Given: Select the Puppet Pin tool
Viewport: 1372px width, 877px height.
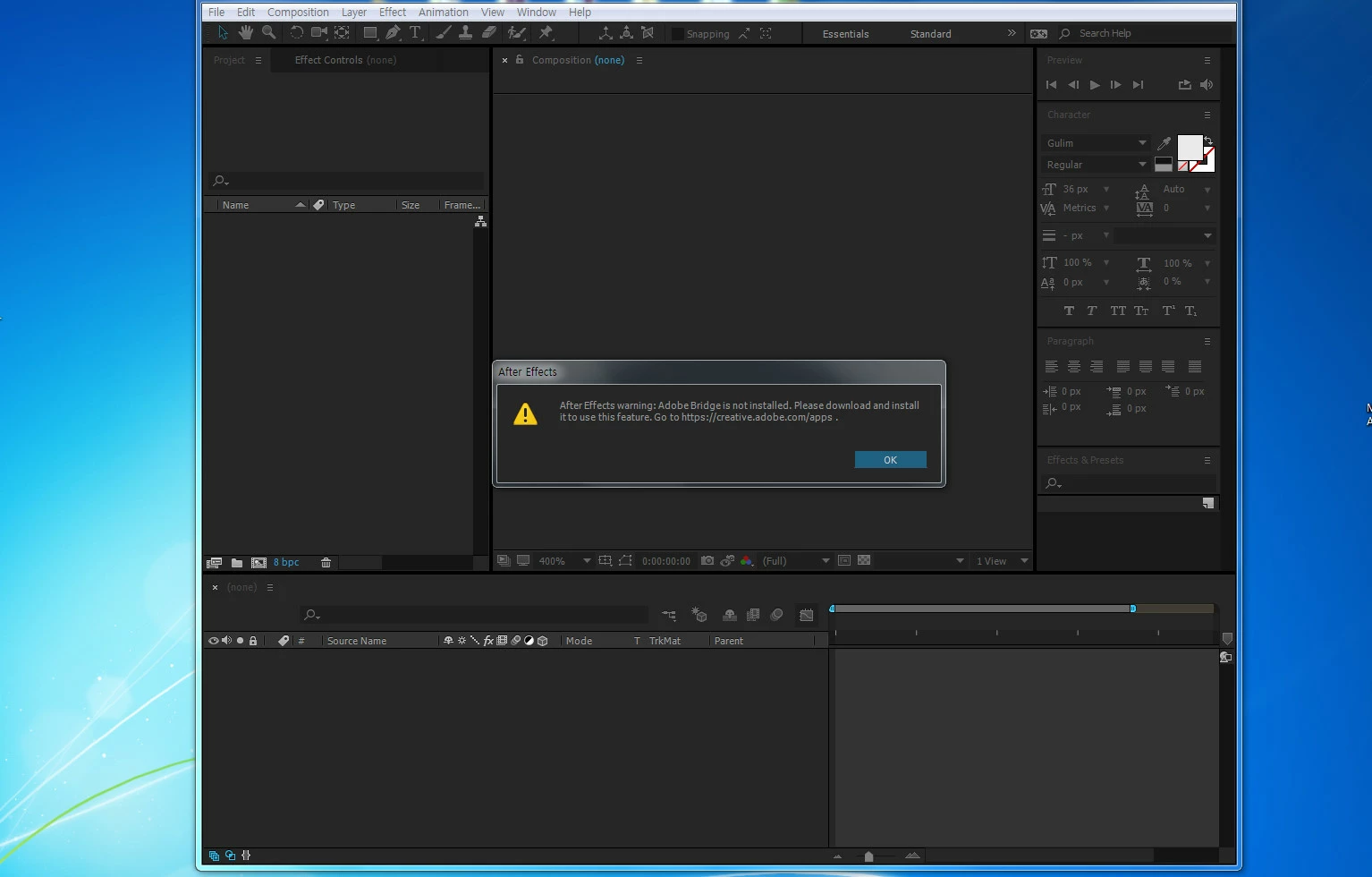Looking at the screenshot, I should [546, 33].
